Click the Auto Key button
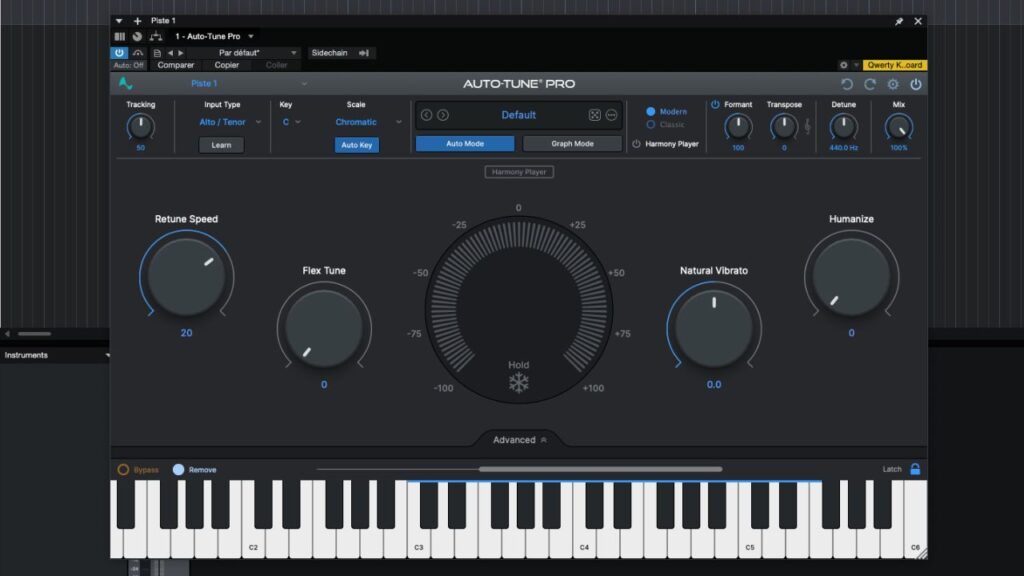1024x576 pixels. [357, 145]
